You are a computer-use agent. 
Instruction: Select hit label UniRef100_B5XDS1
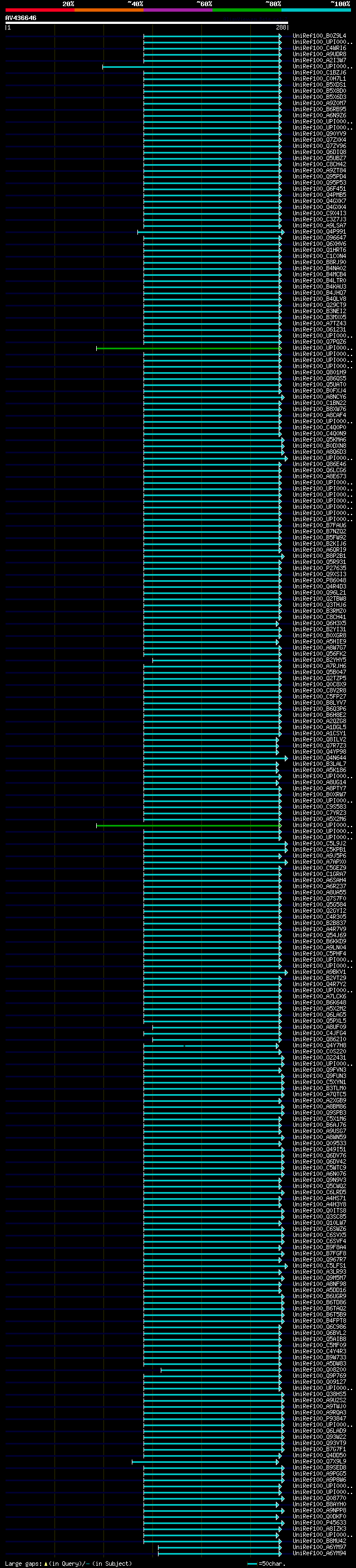tap(319, 85)
